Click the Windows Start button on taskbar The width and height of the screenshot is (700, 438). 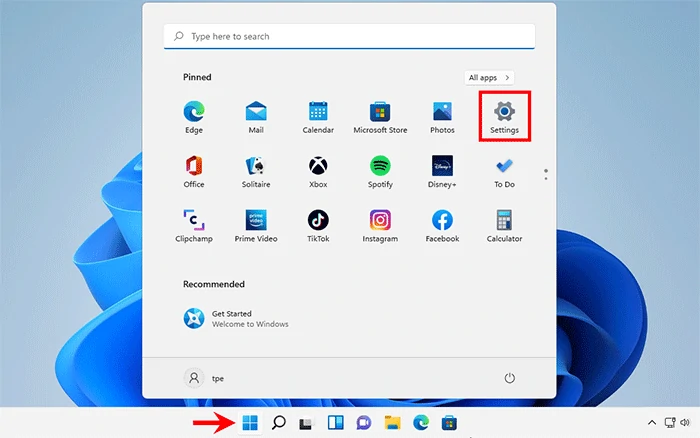(x=250, y=422)
